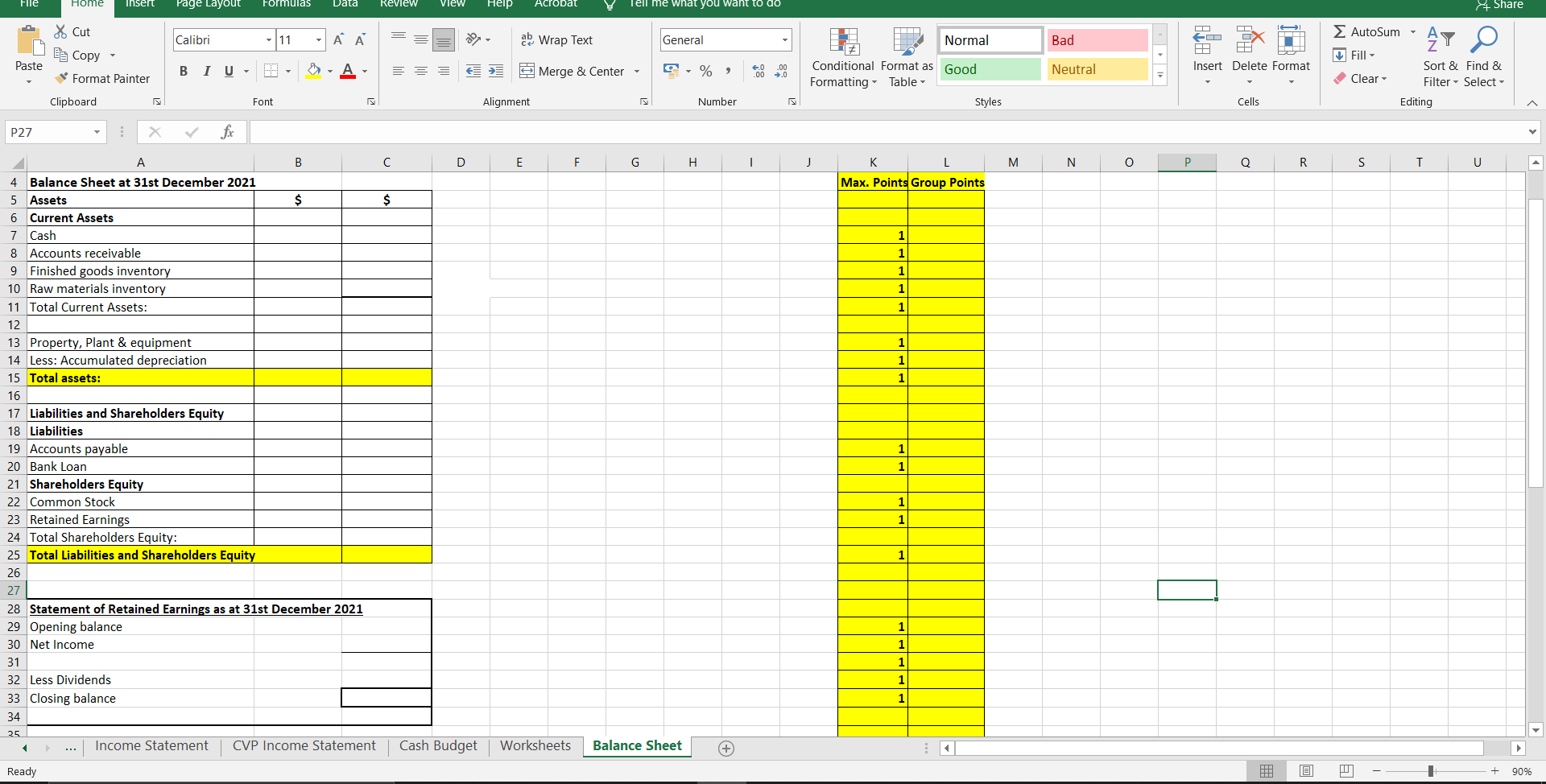Click the Increase Decimal icon
Image resolution: width=1546 pixels, height=784 pixels.
click(x=759, y=71)
